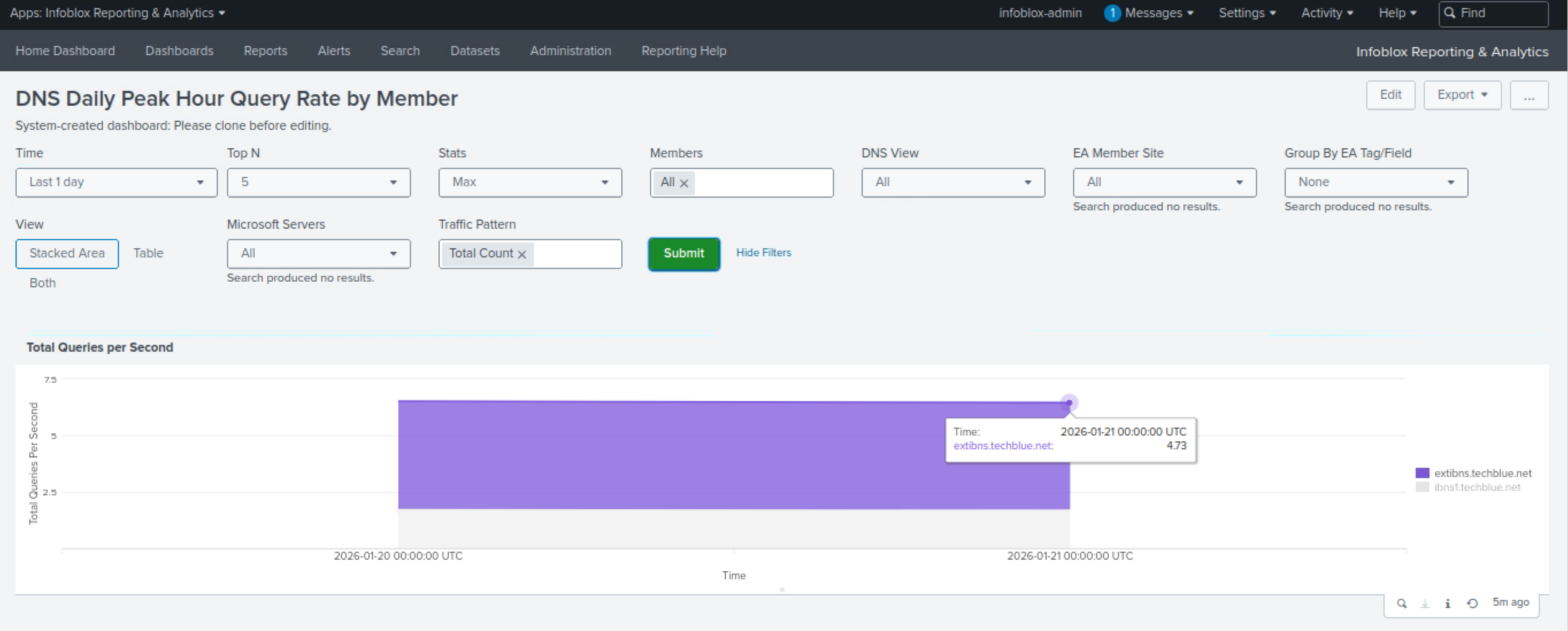Remove the Total Count tag
This screenshot has width=1568, height=631.
(522, 255)
